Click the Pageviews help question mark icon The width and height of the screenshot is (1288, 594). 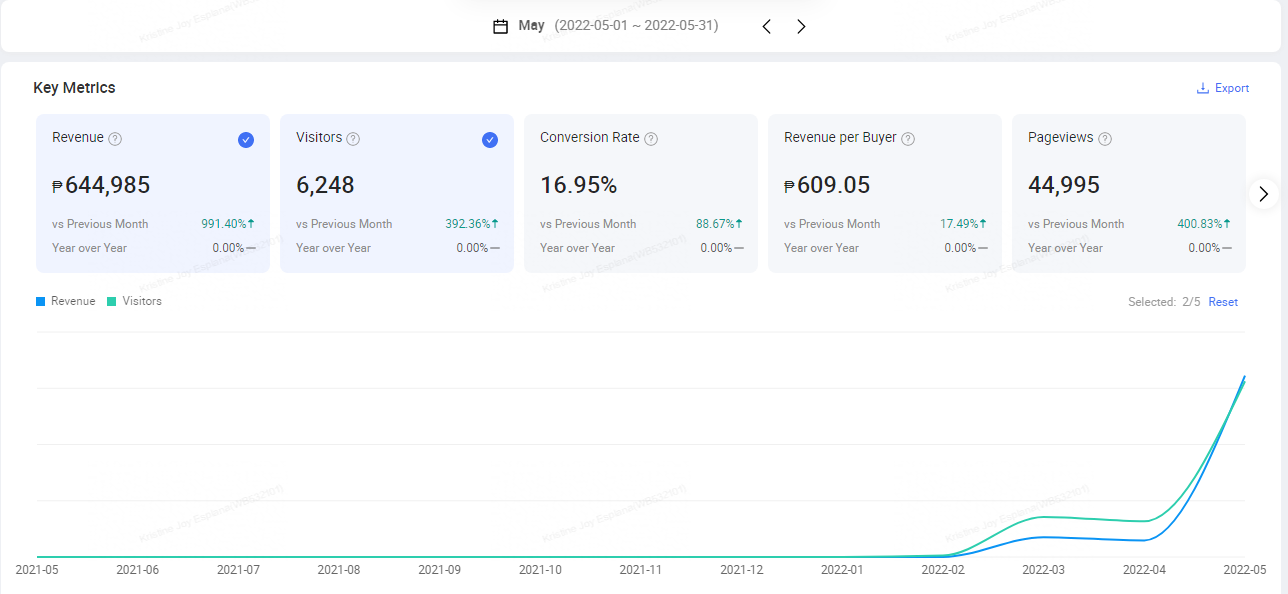pos(1105,139)
